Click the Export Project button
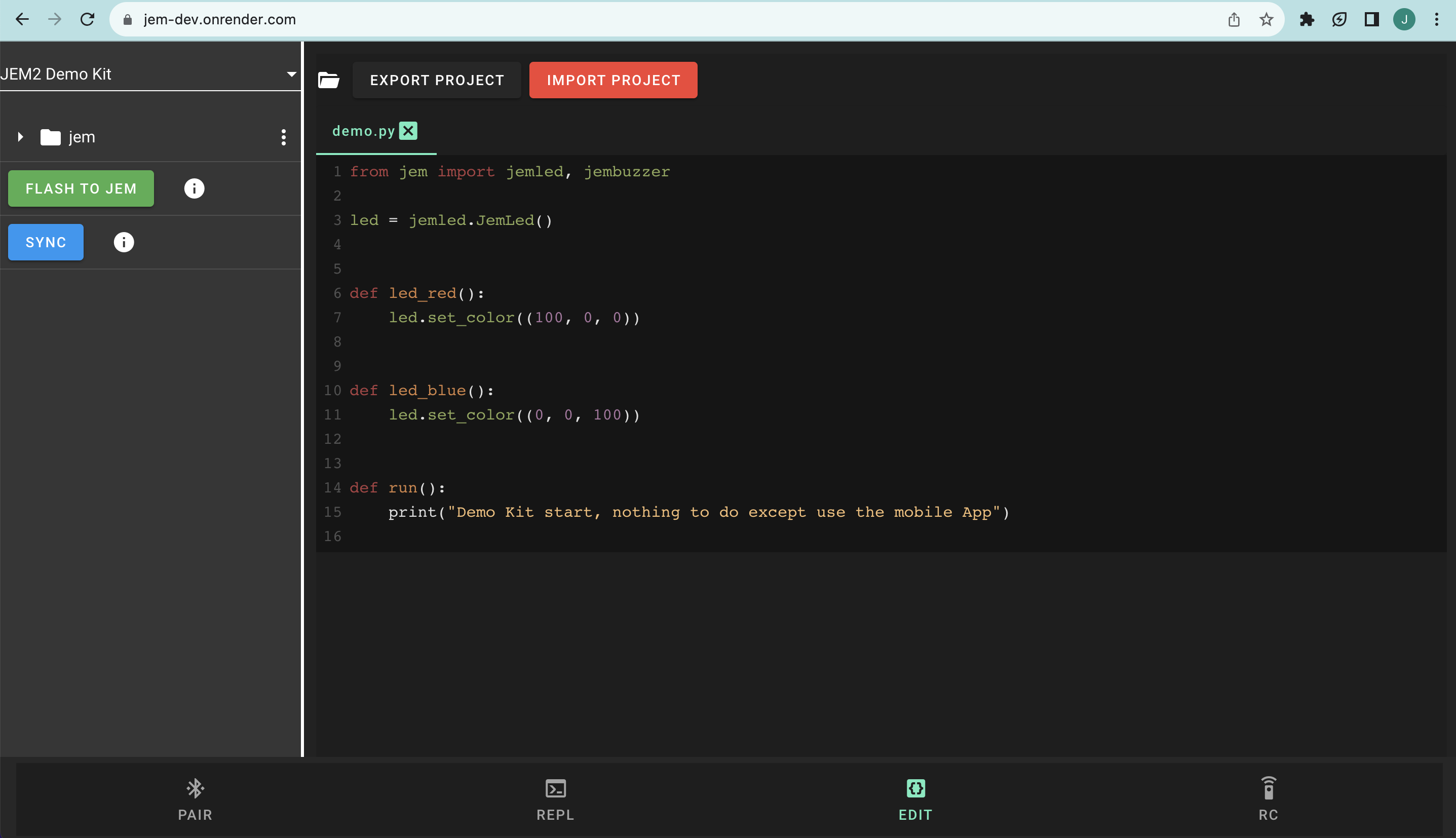 point(436,80)
